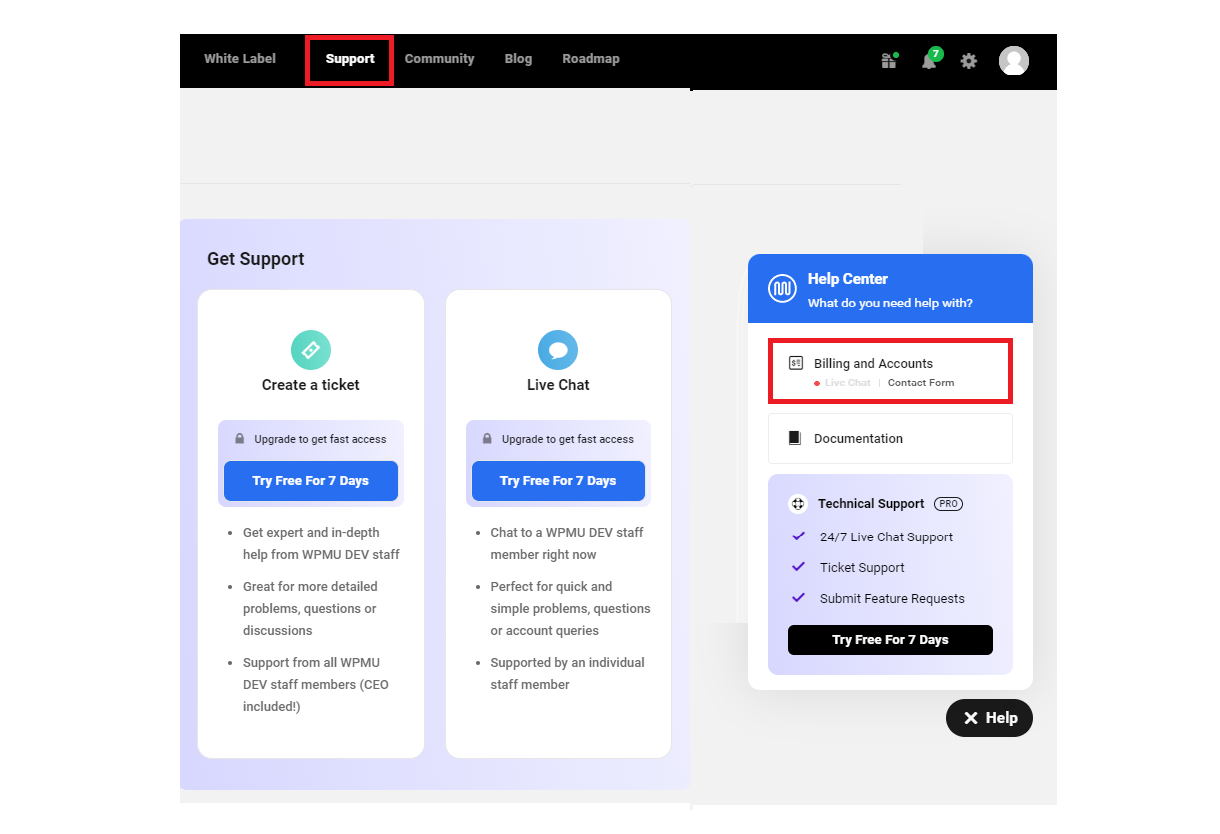The image size is (1220, 834).
Task: Click Try Free For 7 Days under Create a ticket
Action: click(310, 481)
